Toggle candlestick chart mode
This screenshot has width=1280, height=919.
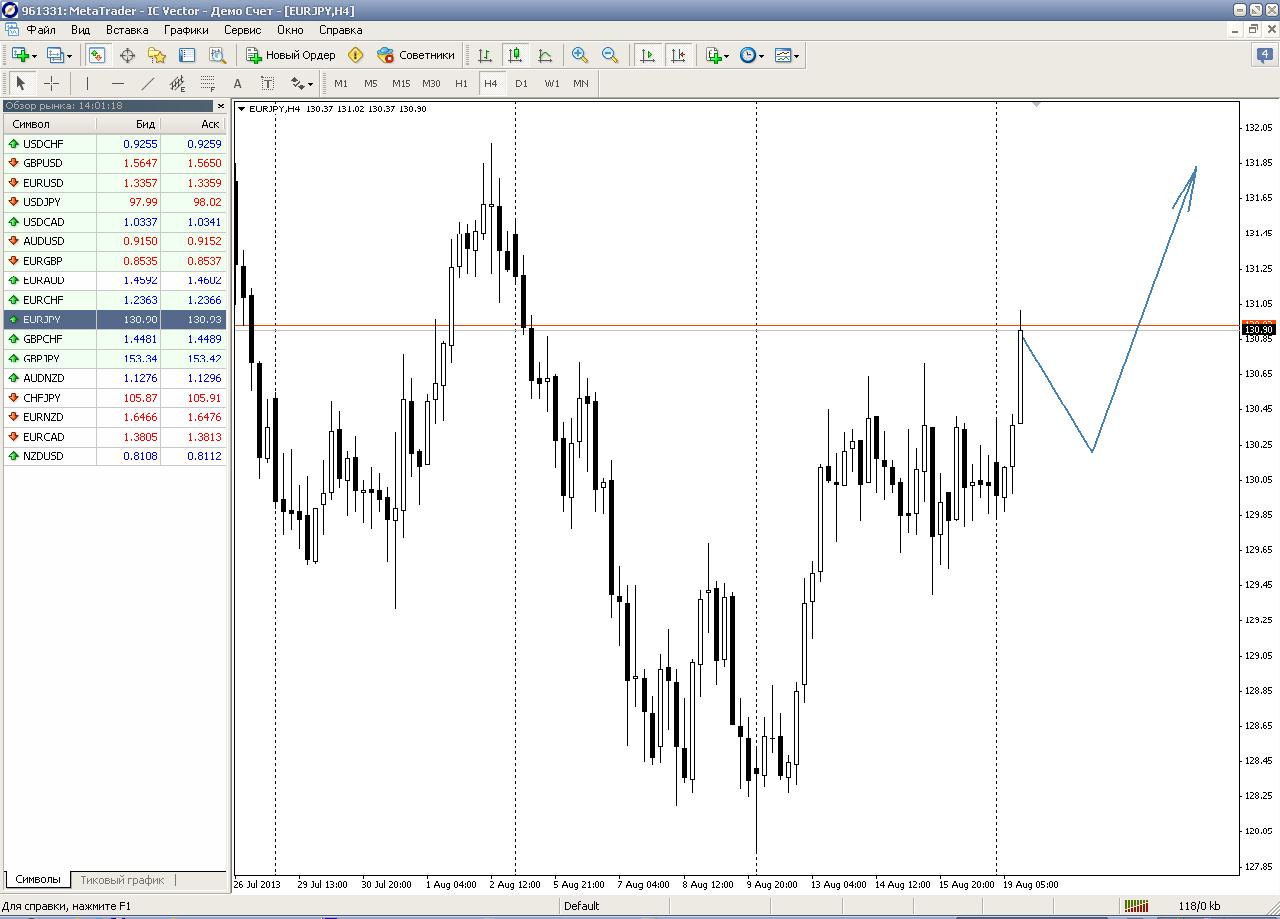pos(515,56)
